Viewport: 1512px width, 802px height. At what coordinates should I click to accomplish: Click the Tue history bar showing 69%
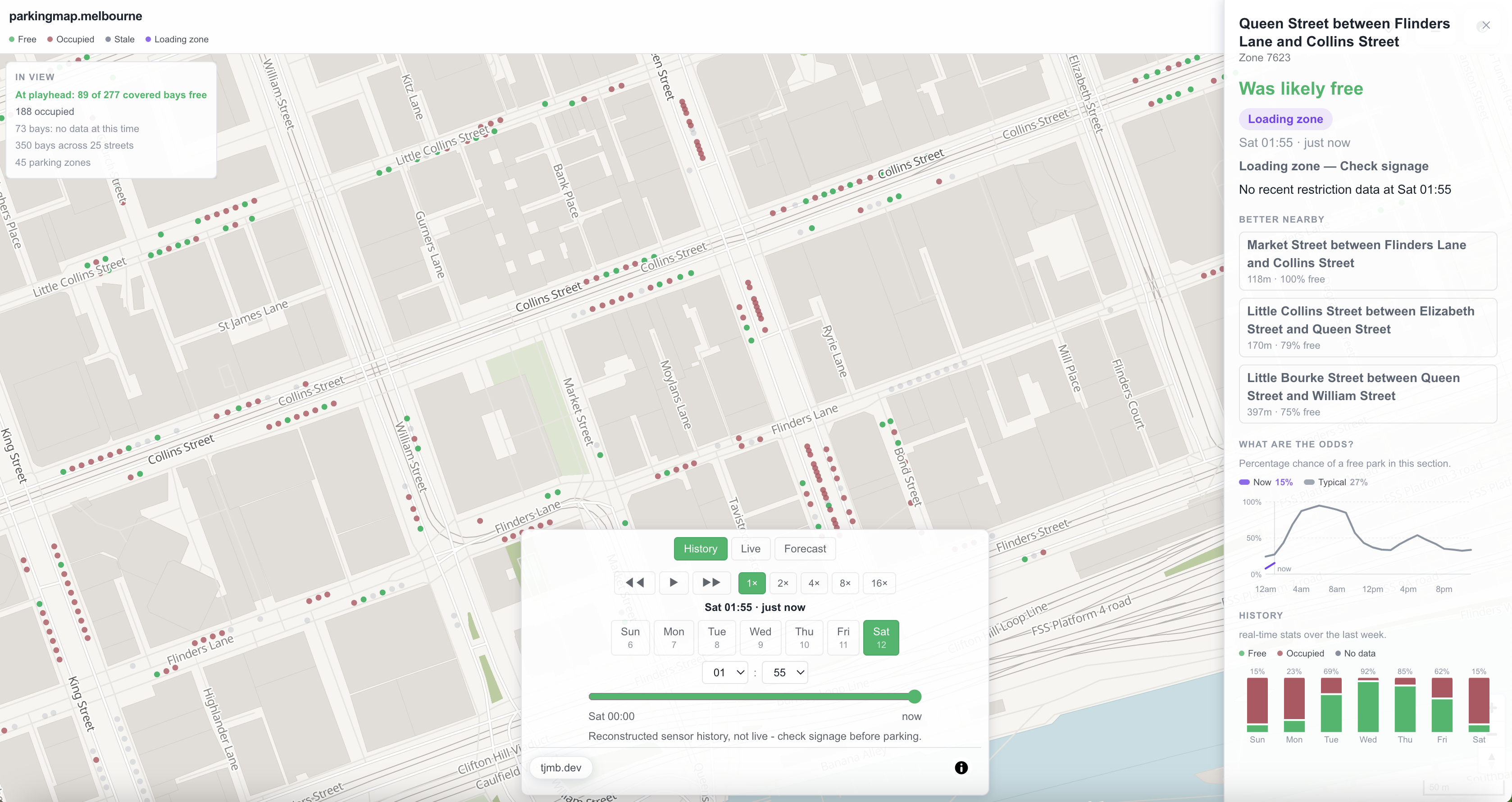coord(1330,705)
